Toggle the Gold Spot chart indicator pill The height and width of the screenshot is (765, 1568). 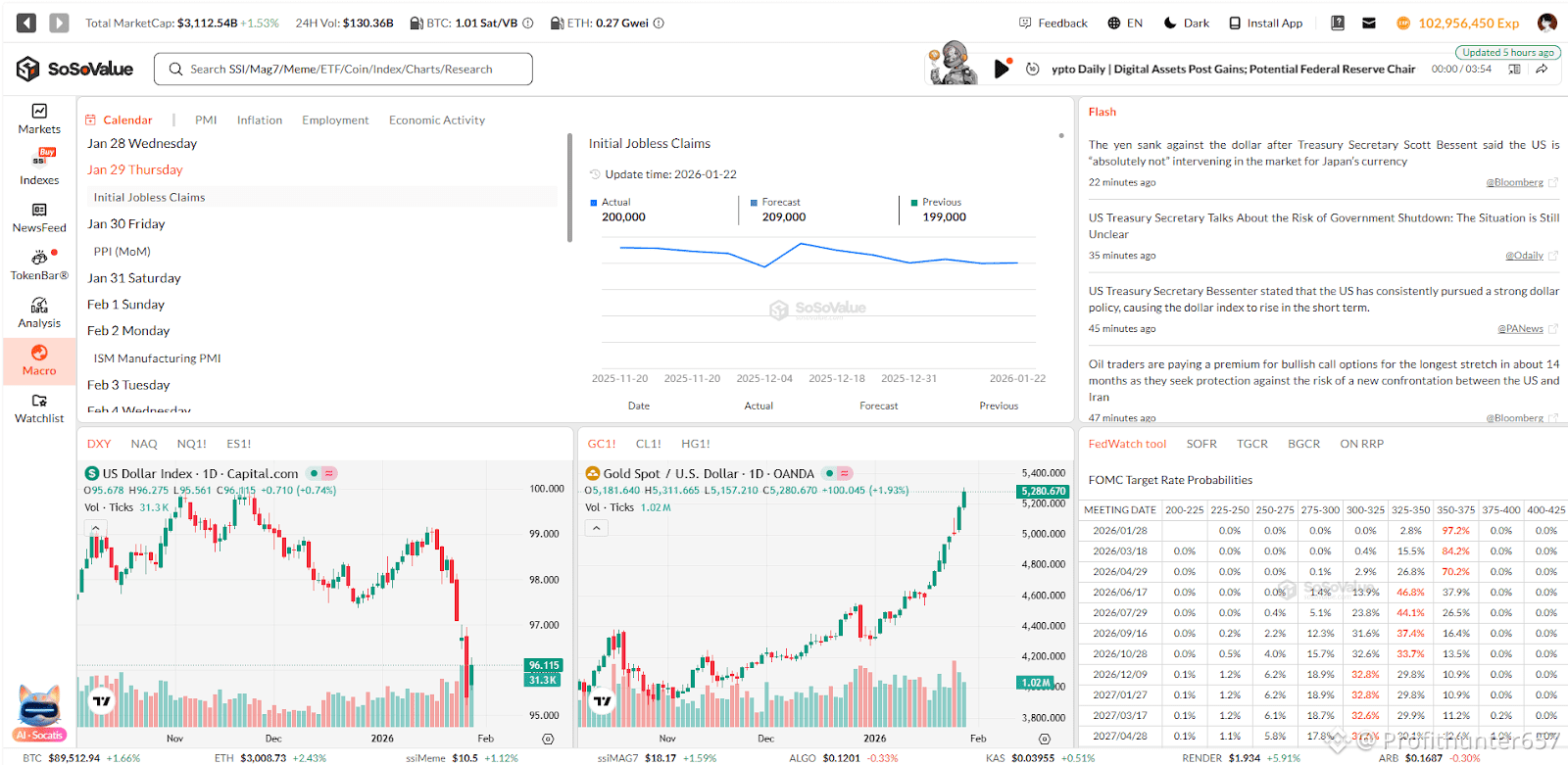pyautogui.click(x=838, y=473)
